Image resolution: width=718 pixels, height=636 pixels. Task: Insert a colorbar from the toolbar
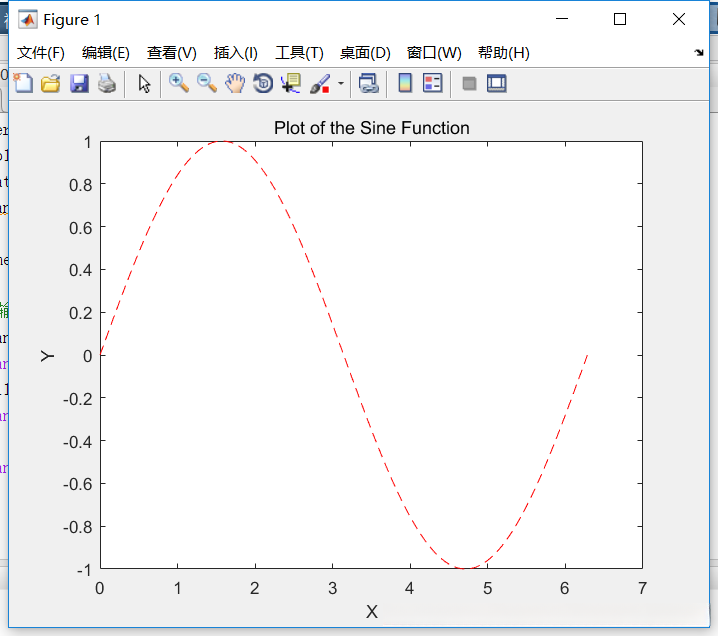coord(405,84)
